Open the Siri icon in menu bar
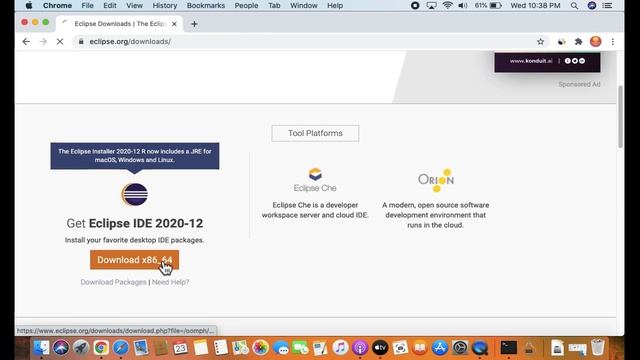This screenshot has height=360, width=640. click(x=592, y=6)
